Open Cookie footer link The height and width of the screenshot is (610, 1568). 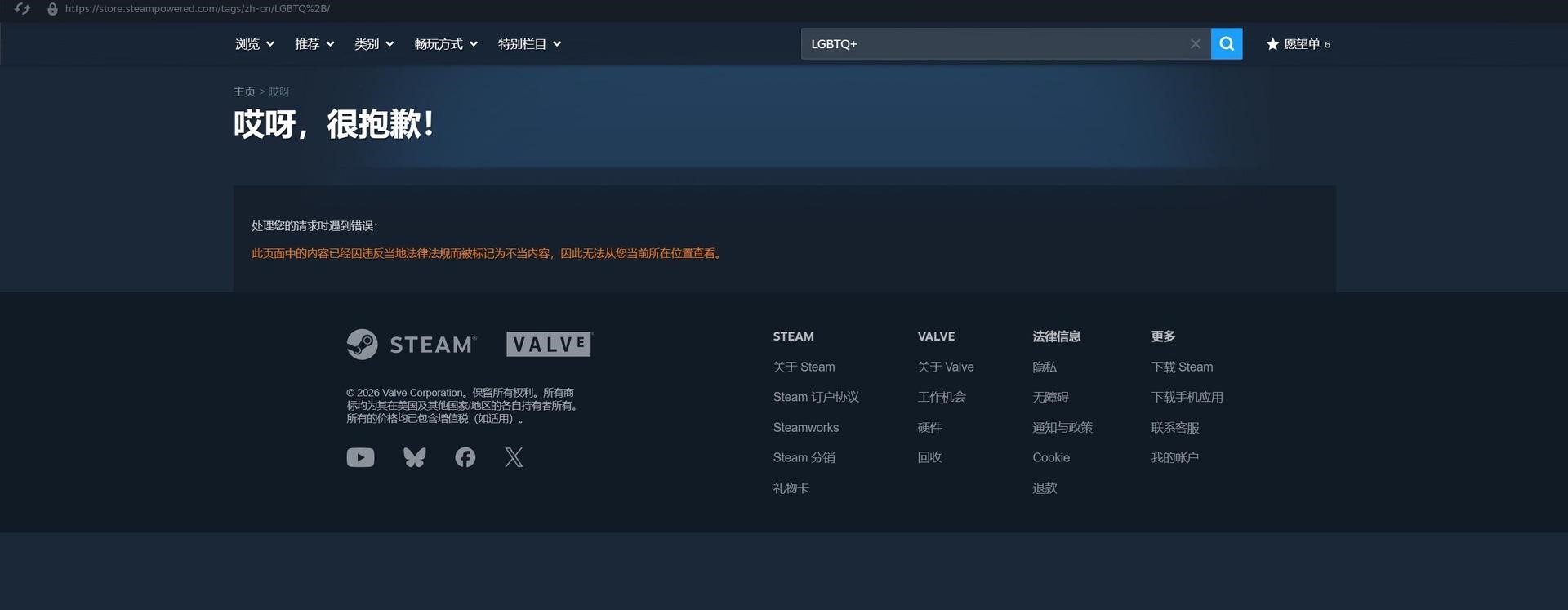point(1051,458)
